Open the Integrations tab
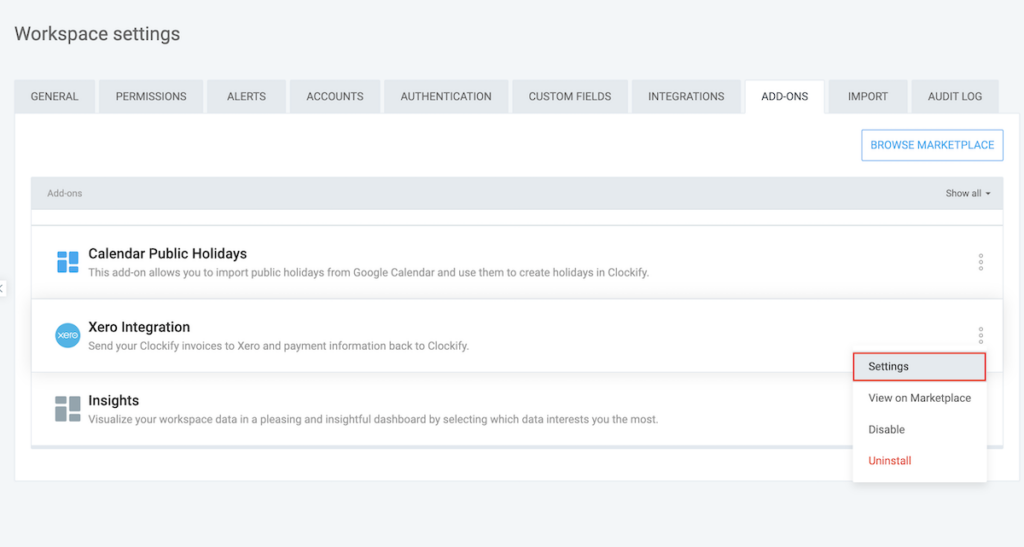 click(686, 97)
